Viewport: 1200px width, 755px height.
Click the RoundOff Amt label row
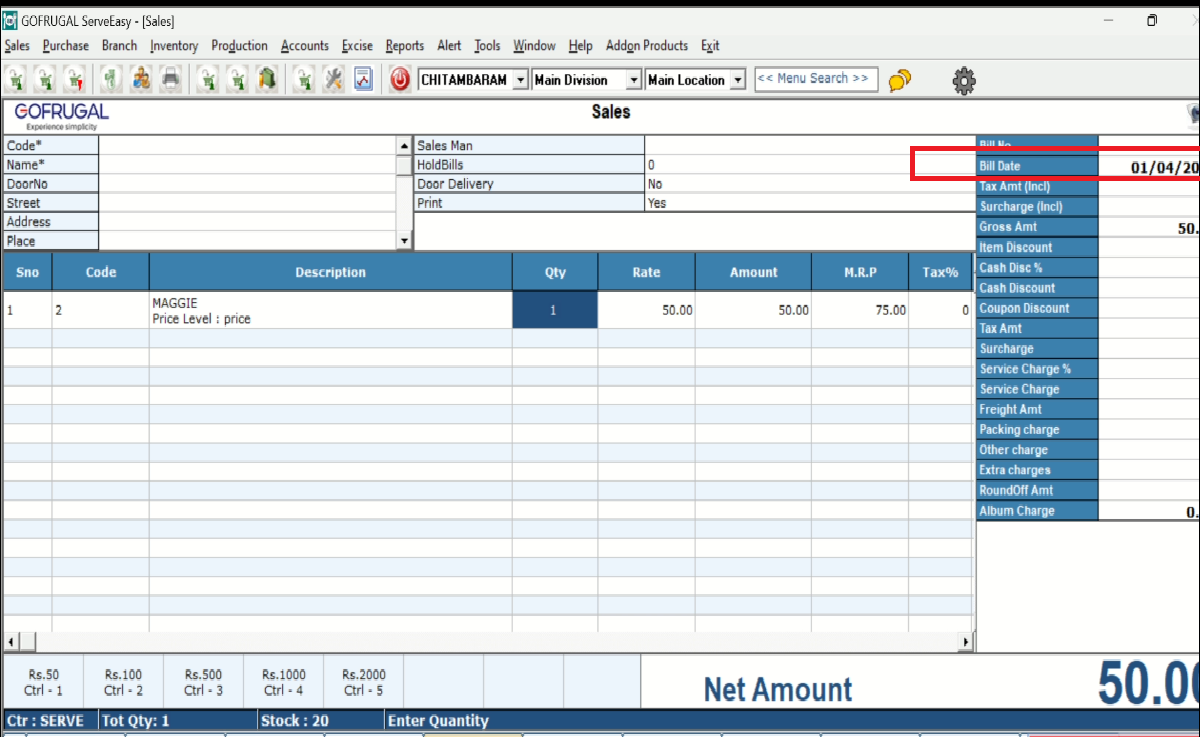pyautogui.click(x=1037, y=491)
